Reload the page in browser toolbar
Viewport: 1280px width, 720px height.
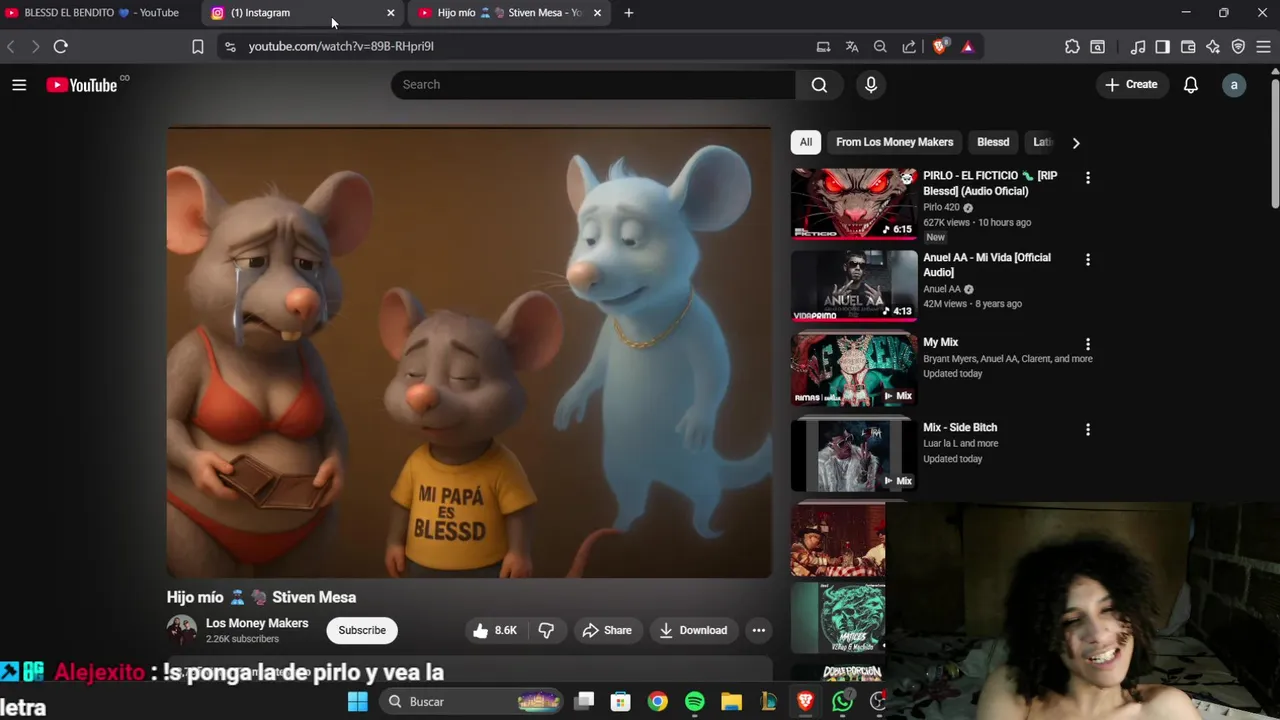61,46
